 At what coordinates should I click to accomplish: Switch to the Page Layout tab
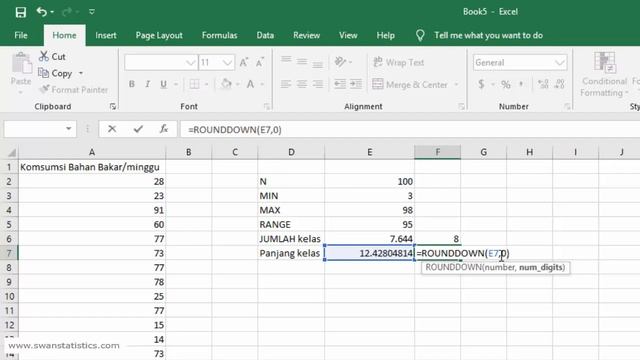tap(159, 36)
